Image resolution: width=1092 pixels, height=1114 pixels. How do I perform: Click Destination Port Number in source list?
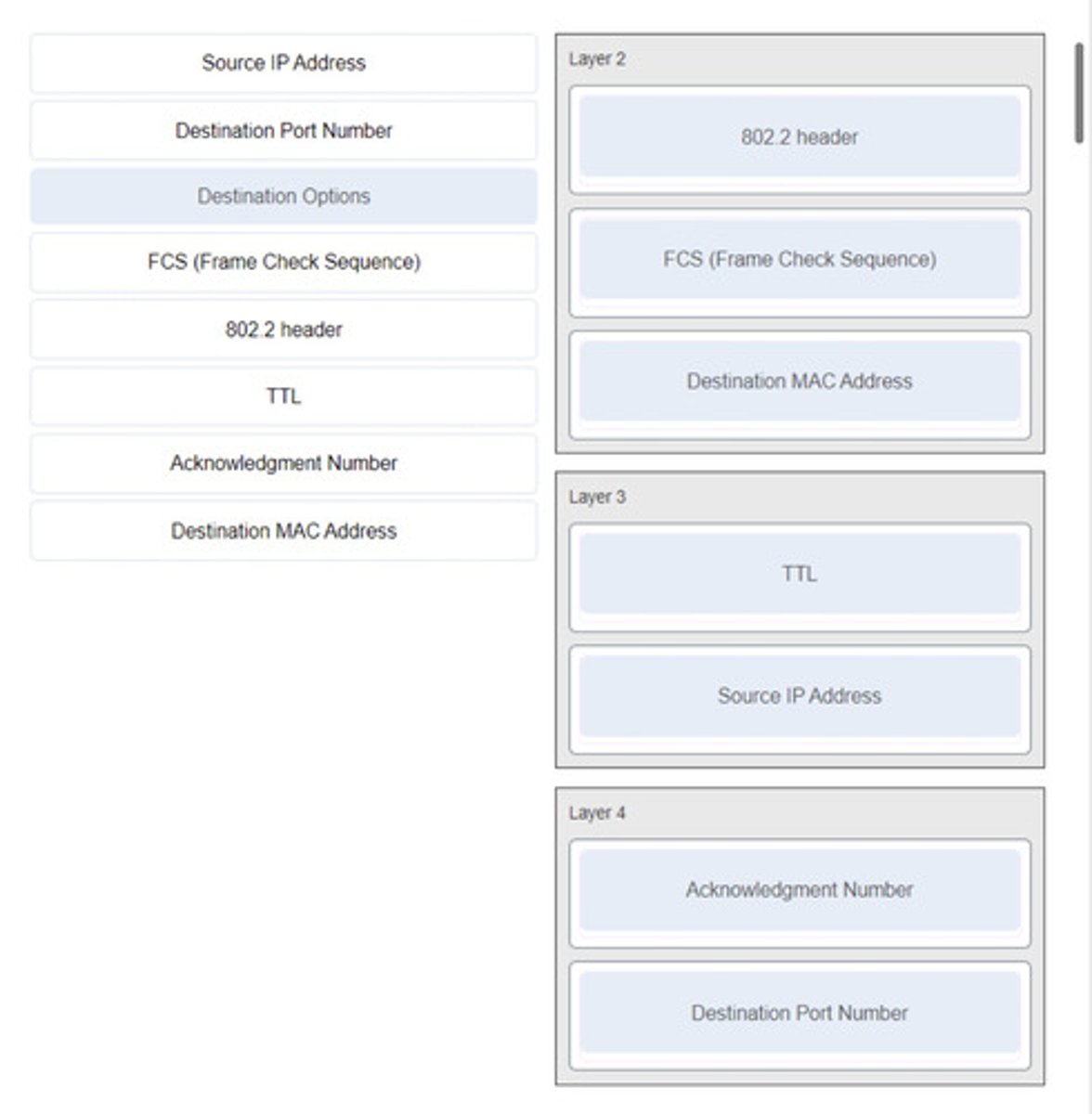(x=283, y=131)
